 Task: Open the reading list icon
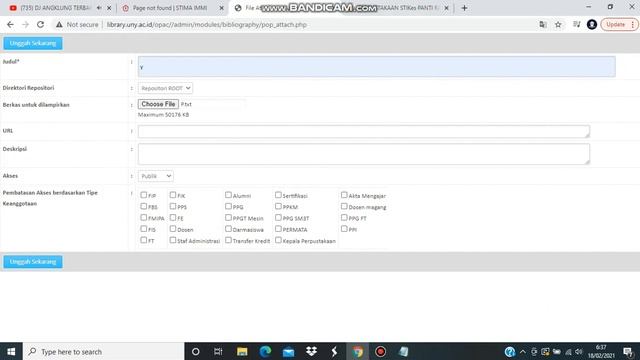[x=576, y=24]
